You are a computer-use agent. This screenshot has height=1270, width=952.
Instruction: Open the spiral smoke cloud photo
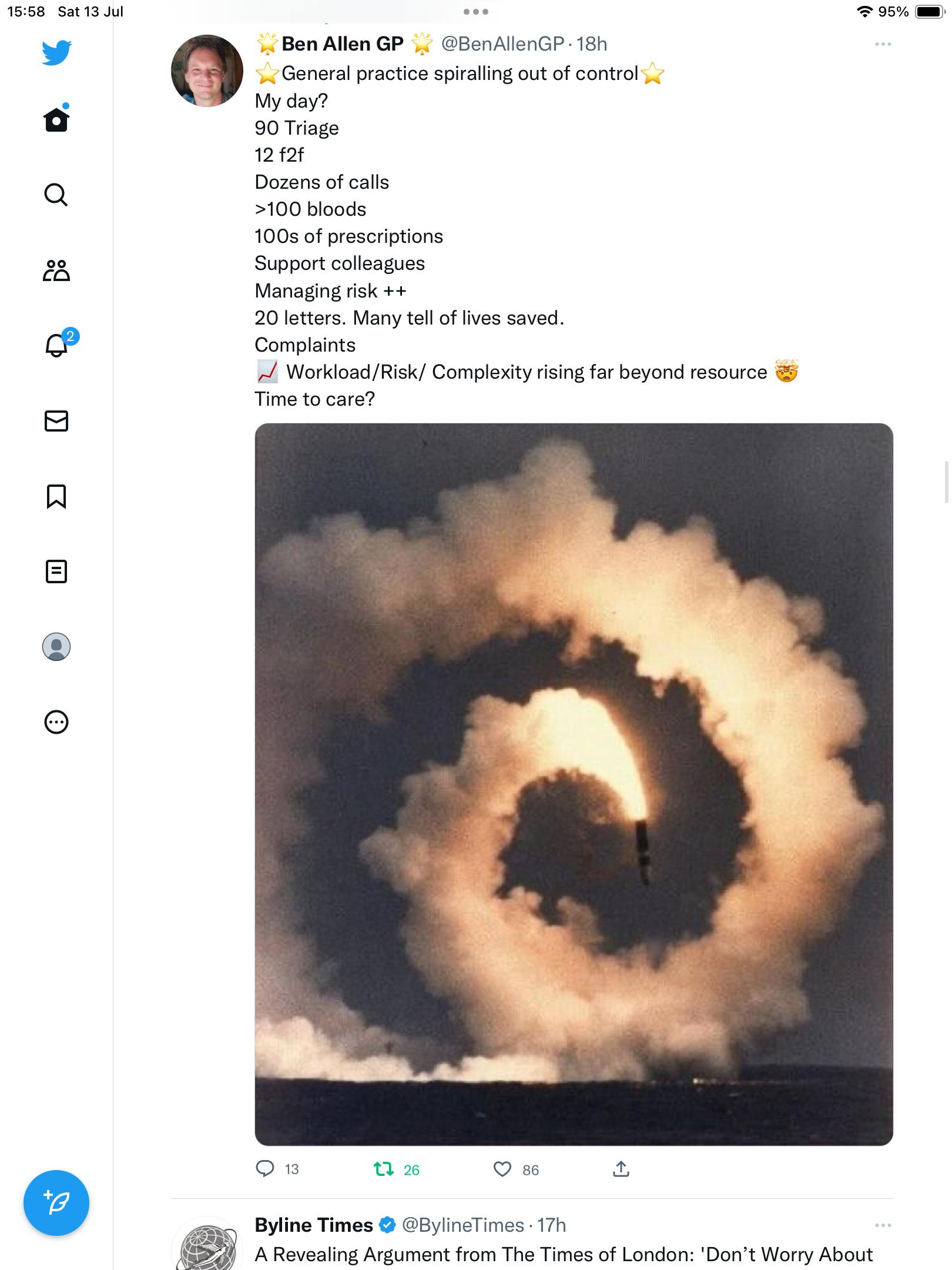click(574, 784)
